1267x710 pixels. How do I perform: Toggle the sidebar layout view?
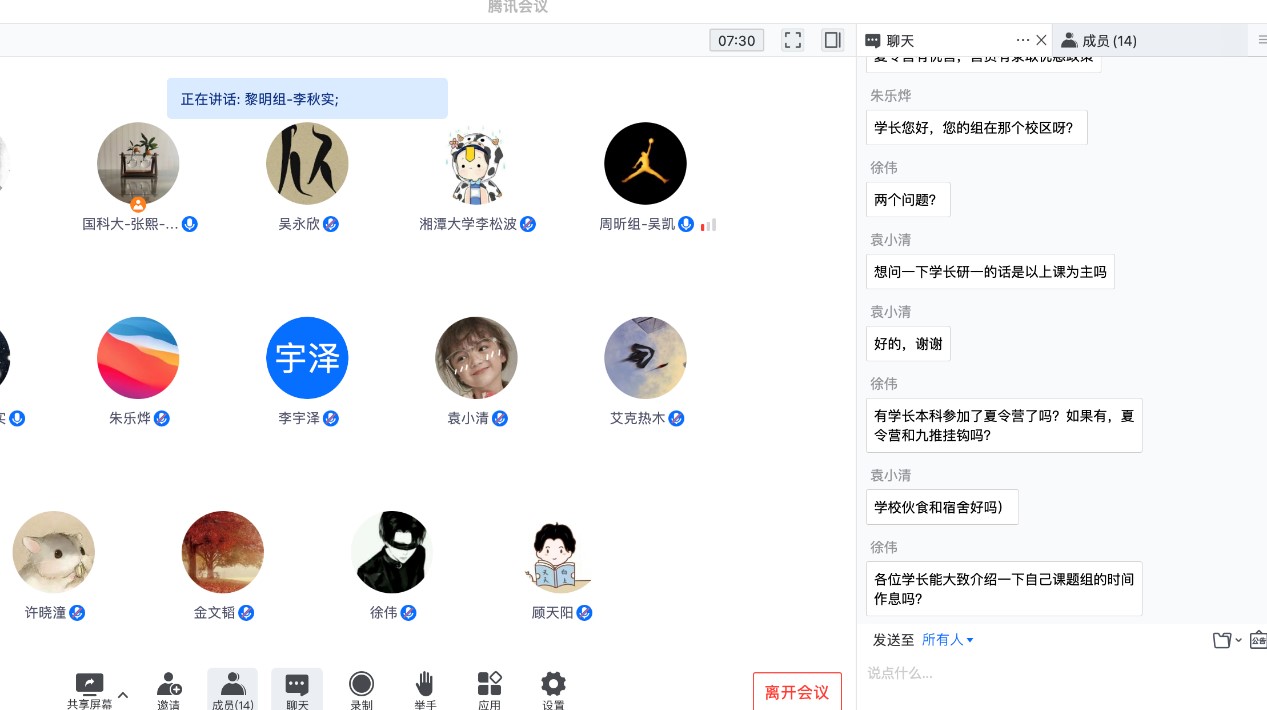(832, 40)
